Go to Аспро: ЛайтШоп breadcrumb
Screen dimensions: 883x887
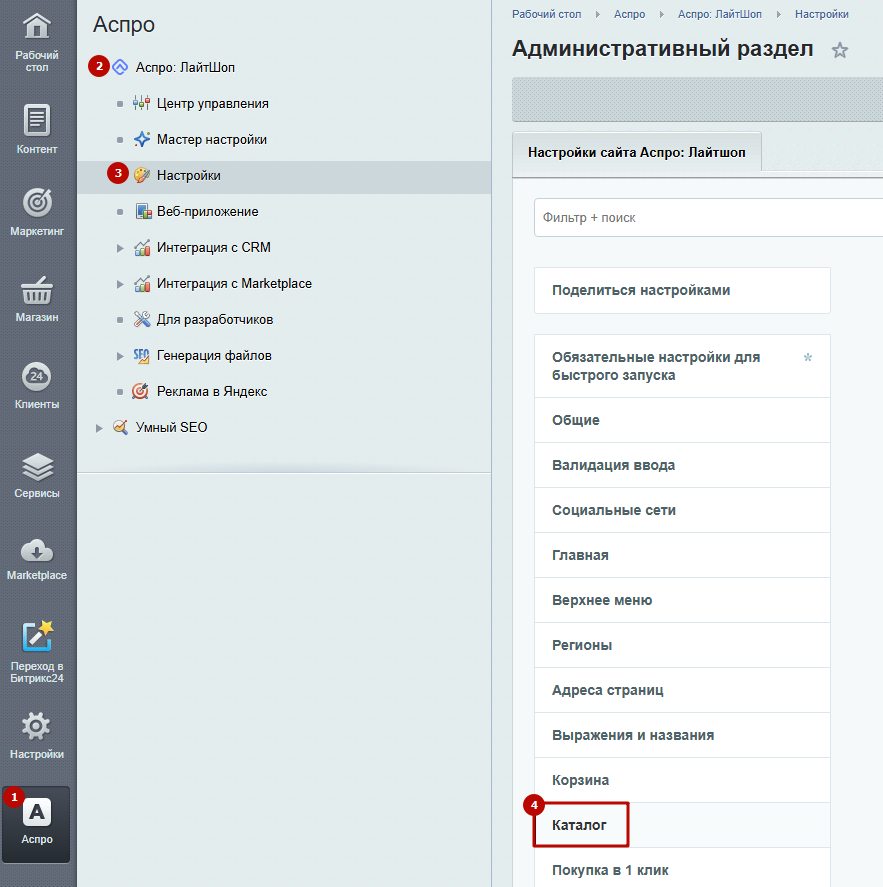pos(720,14)
